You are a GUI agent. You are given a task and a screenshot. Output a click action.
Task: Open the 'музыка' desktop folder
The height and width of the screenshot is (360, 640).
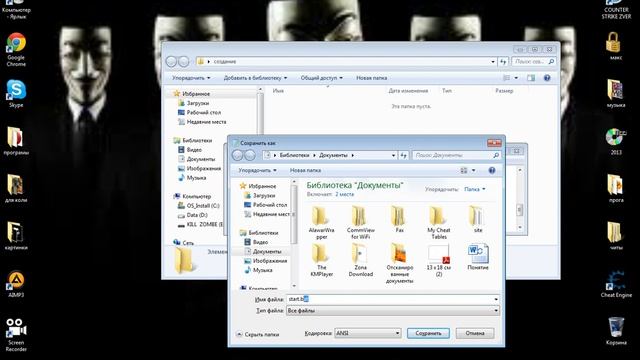click(616, 93)
